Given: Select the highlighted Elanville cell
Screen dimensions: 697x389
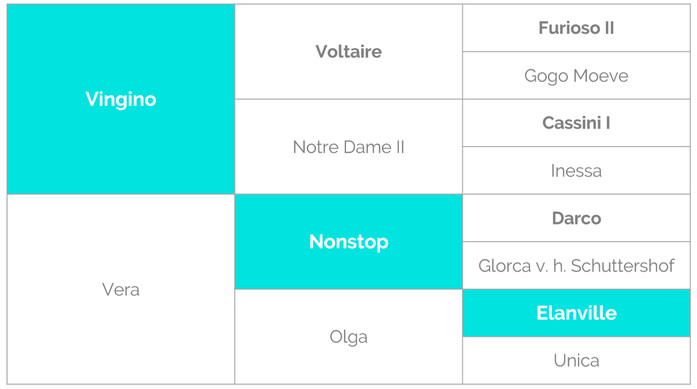Looking at the screenshot, I should point(576,313).
